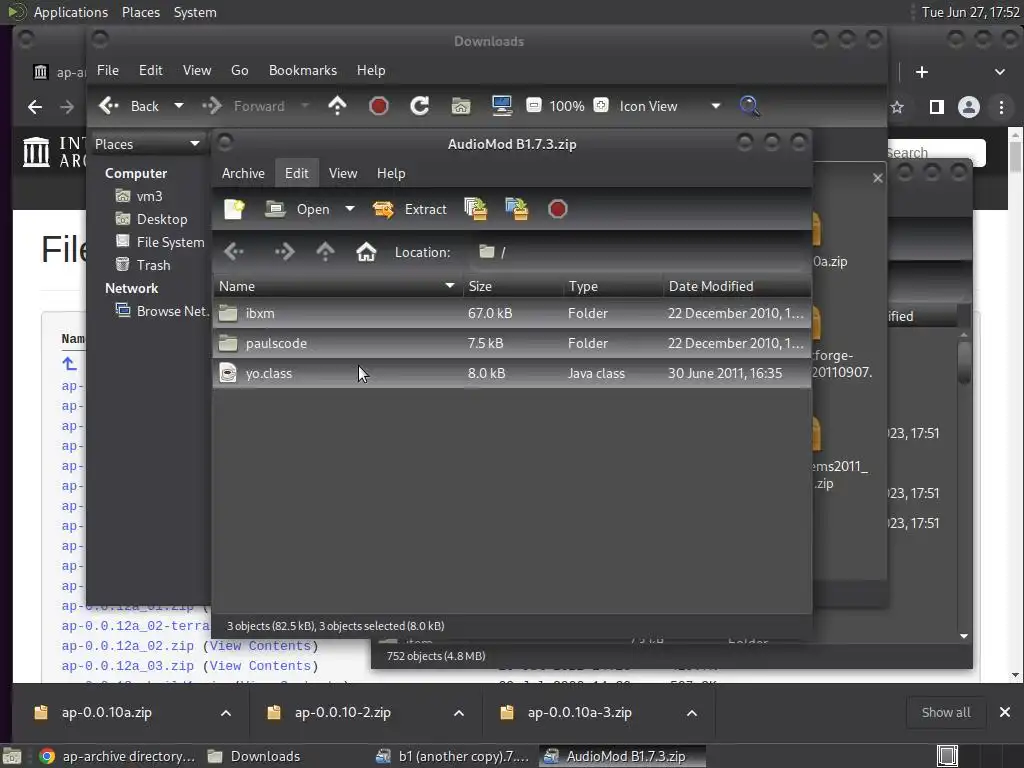Expand options for ap-0.0.10a.zip download
Image resolution: width=1024 pixels, height=768 pixels.
(x=225, y=713)
